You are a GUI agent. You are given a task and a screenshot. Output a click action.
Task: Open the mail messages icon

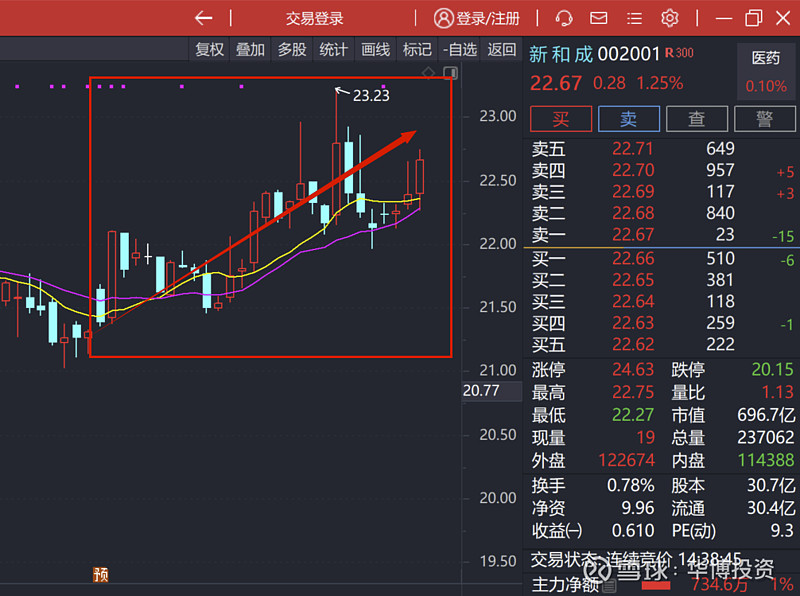click(598, 18)
